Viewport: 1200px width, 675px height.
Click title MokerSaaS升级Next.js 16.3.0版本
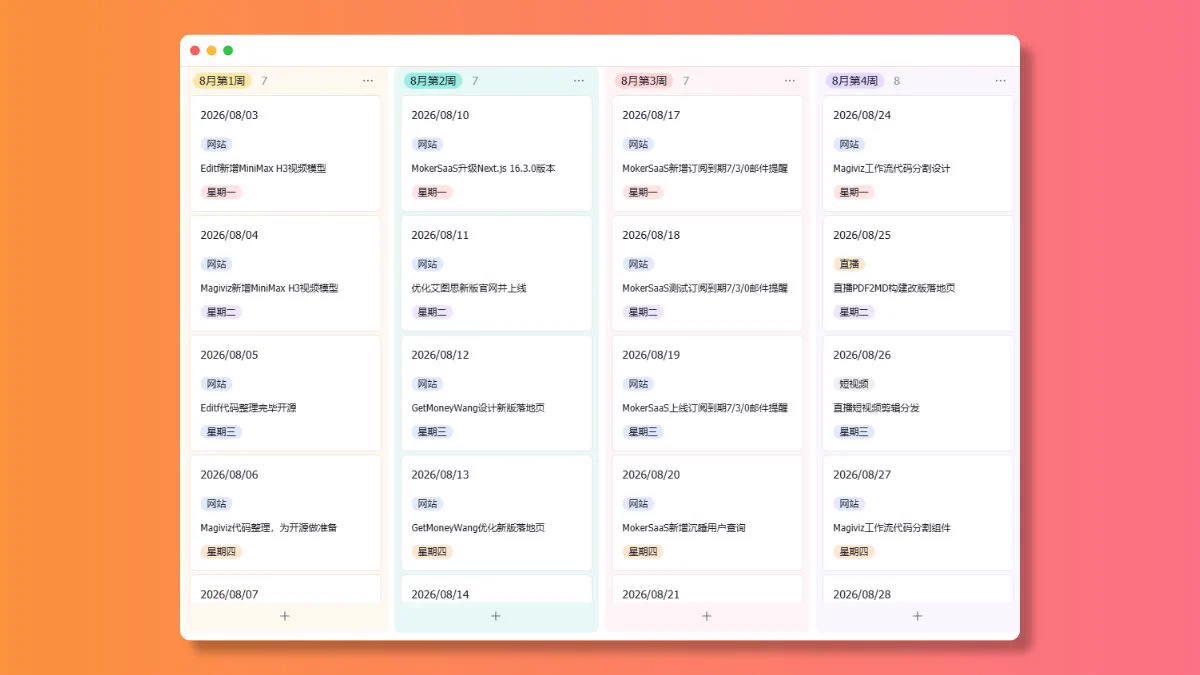coord(483,168)
